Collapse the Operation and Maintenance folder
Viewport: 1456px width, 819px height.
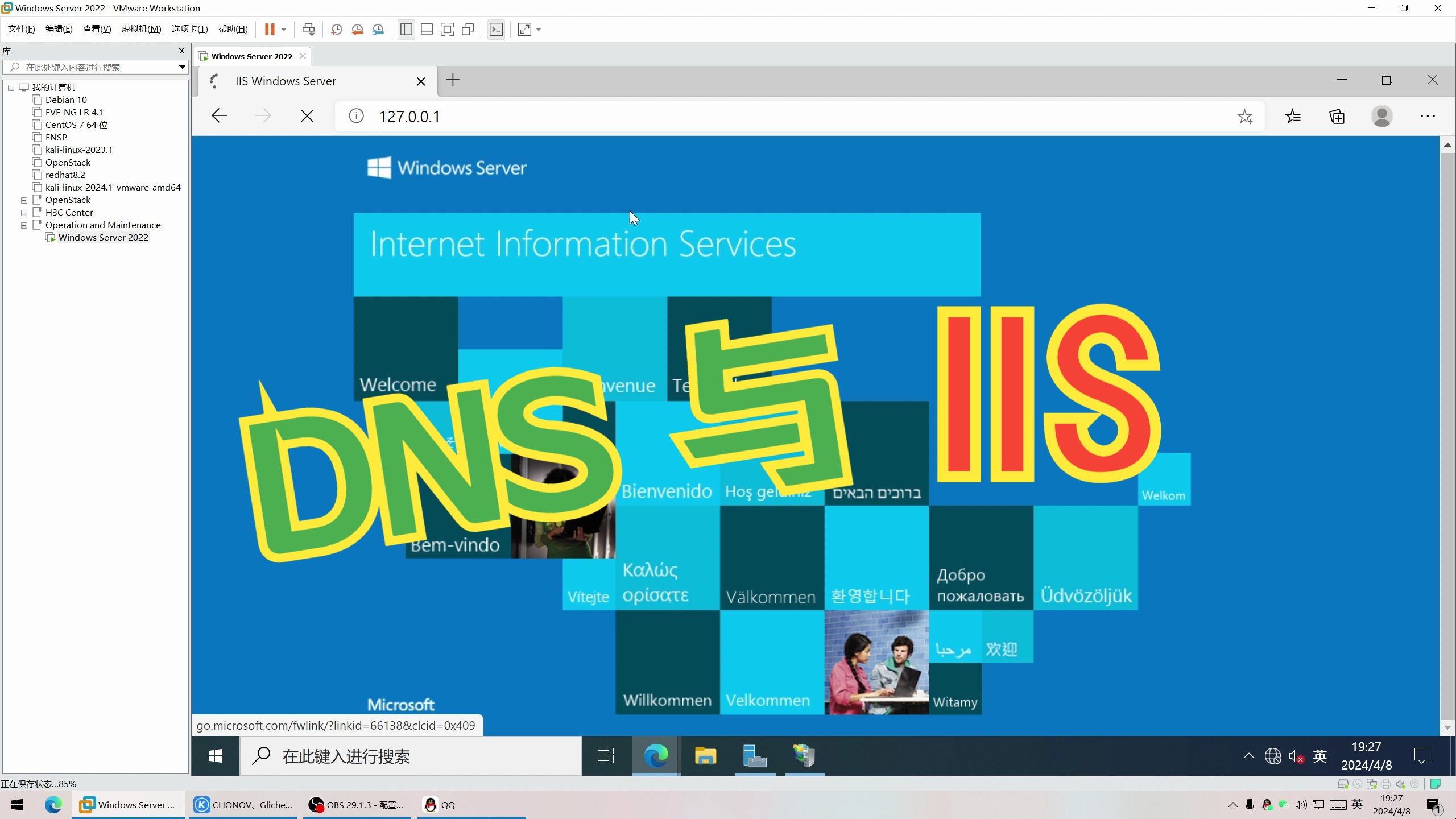tap(24, 225)
